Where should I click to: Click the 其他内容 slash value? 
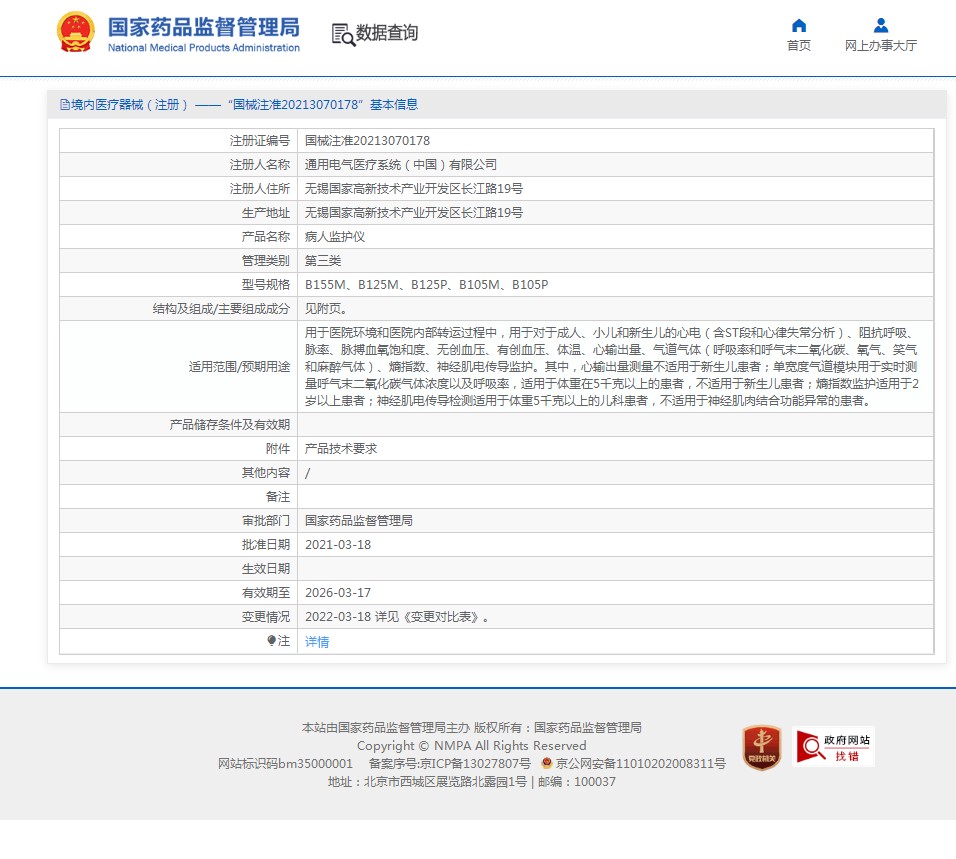click(x=307, y=473)
